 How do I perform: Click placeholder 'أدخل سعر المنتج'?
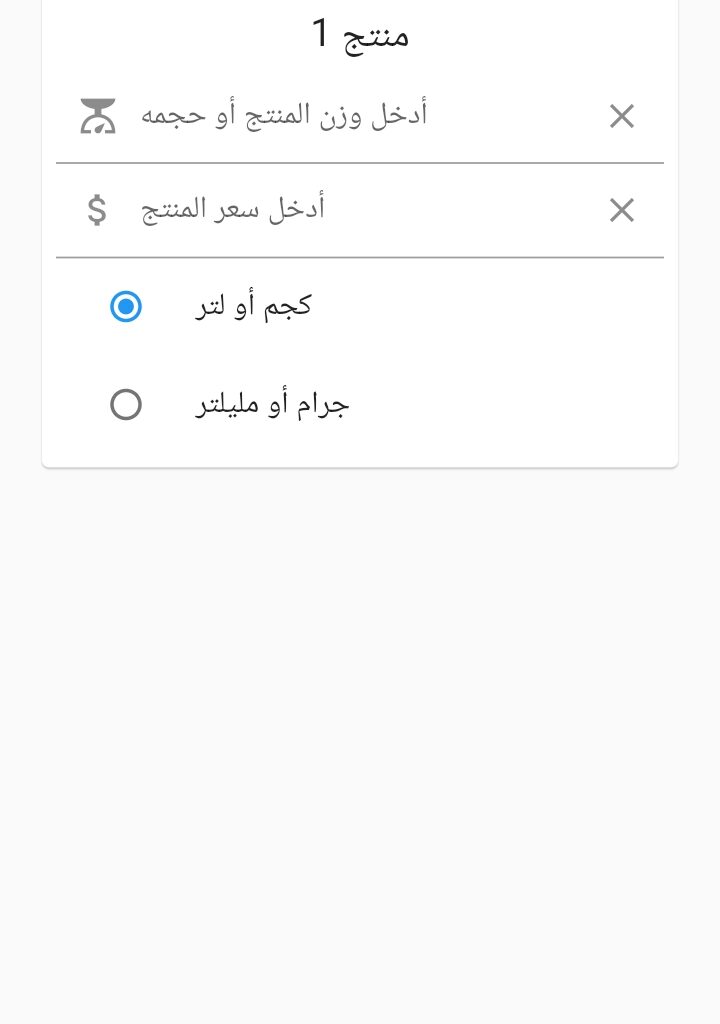pyautogui.click(x=233, y=210)
